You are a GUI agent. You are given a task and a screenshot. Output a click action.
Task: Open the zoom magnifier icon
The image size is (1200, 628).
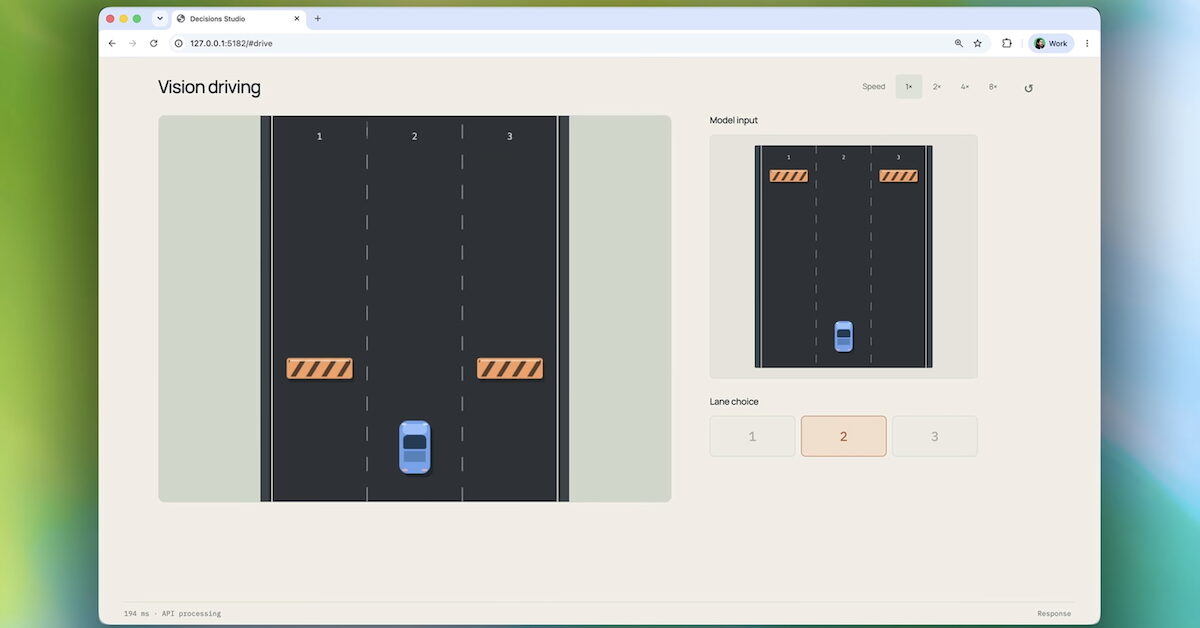[959, 43]
